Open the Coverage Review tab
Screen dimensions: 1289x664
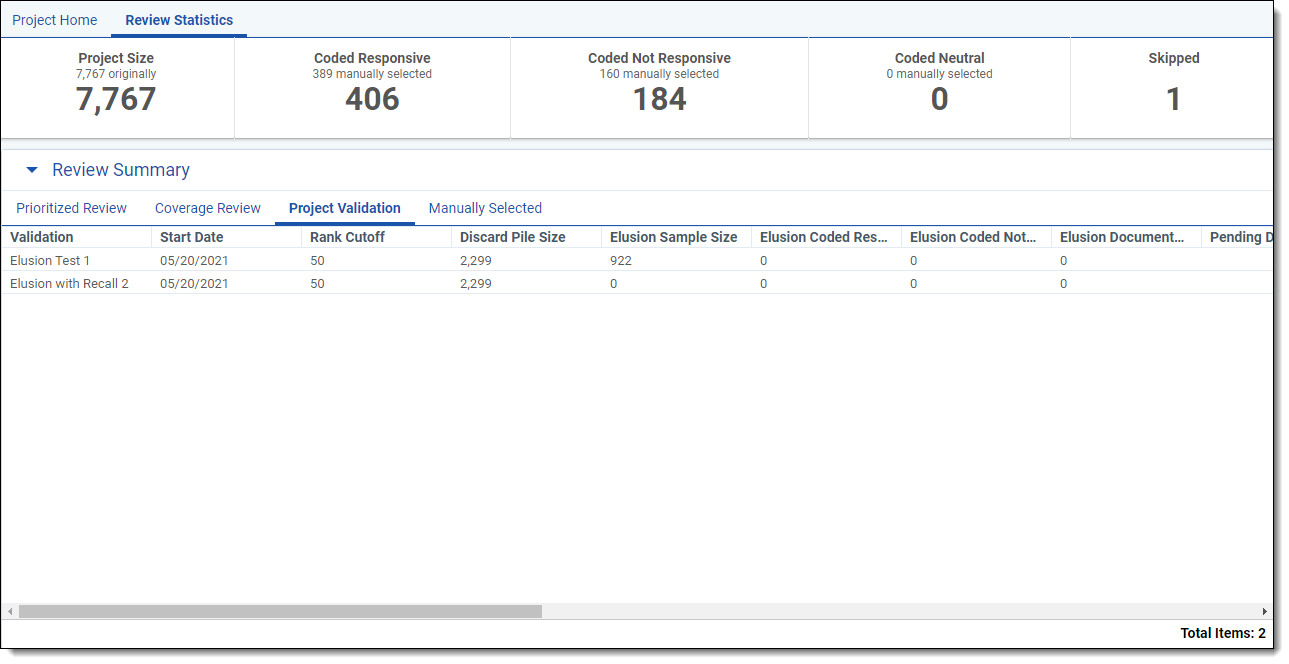(207, 208)
